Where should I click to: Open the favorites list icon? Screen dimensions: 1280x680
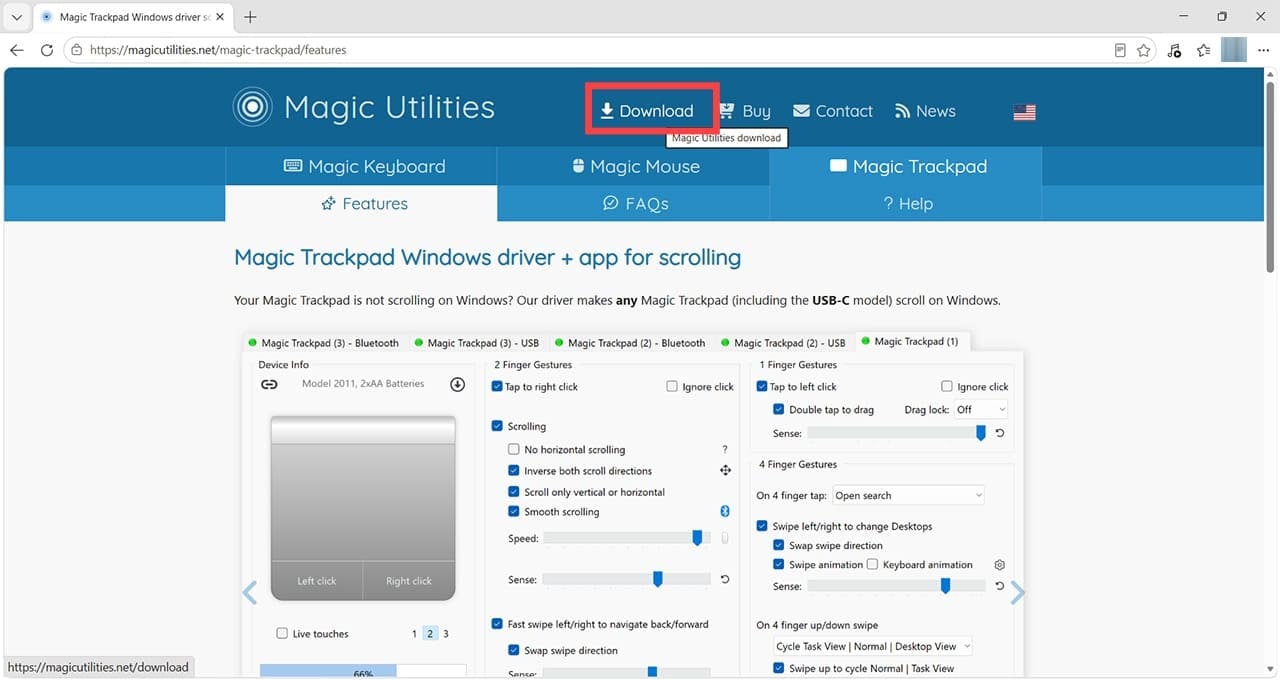(1203, 50)
